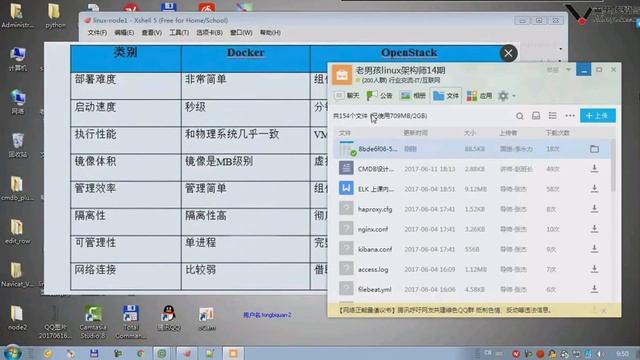
Task: Open the oCam desktop shortcut
Action: [x=207, y=319]
